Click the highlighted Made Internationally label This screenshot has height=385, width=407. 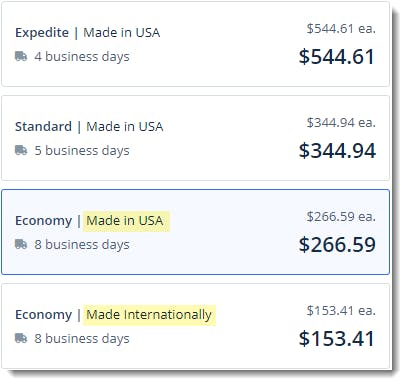[149, 315]
